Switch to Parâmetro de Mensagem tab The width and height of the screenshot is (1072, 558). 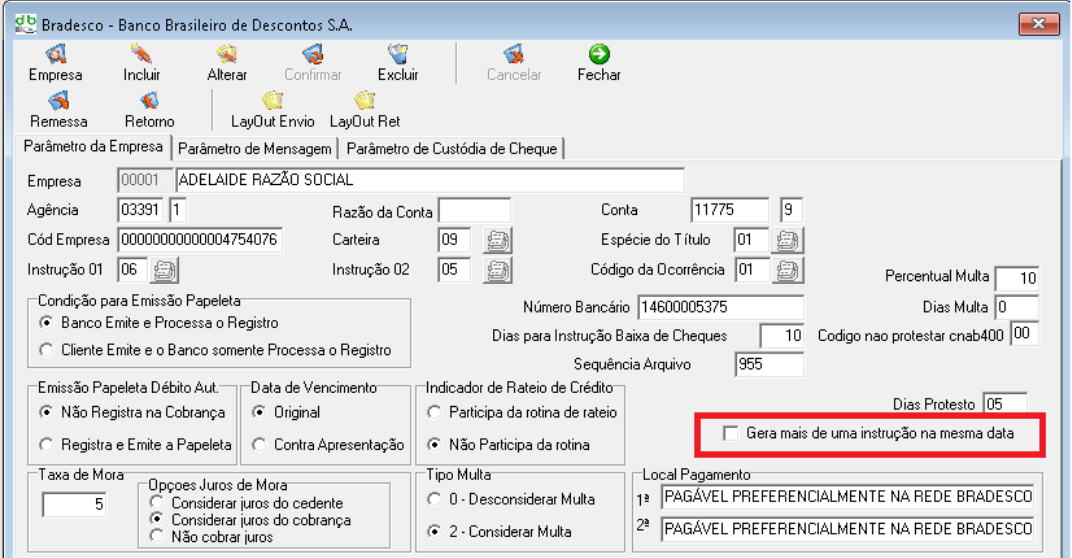tap(254, 148)
